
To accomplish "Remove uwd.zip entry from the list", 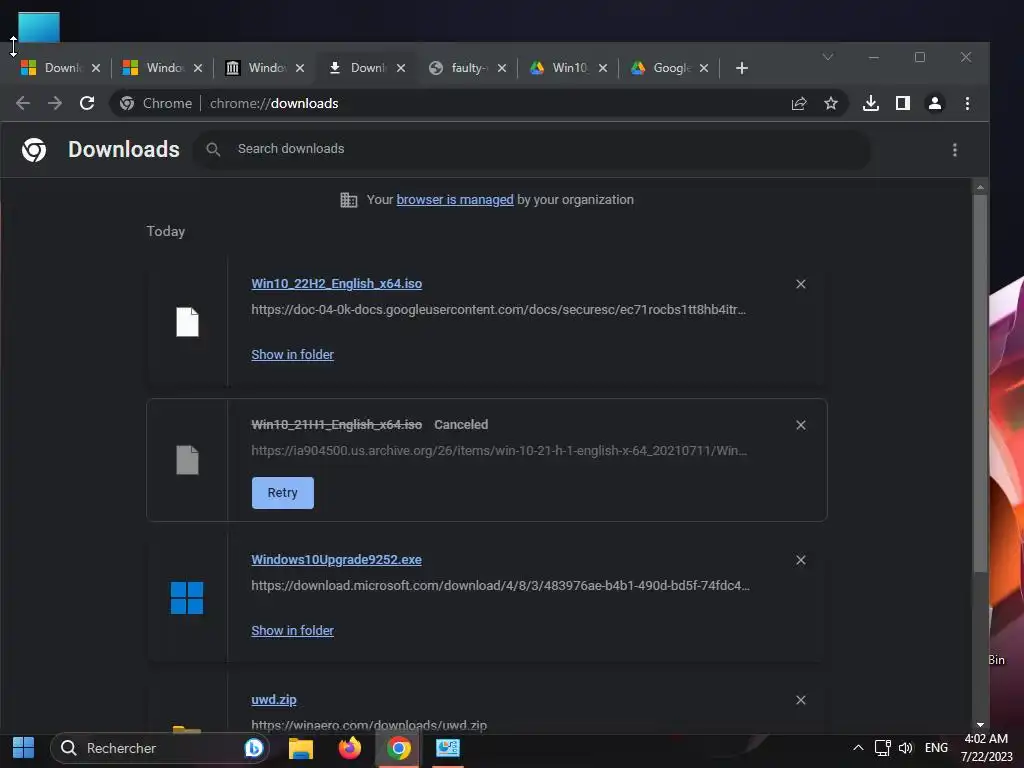I will coord(801,700).
